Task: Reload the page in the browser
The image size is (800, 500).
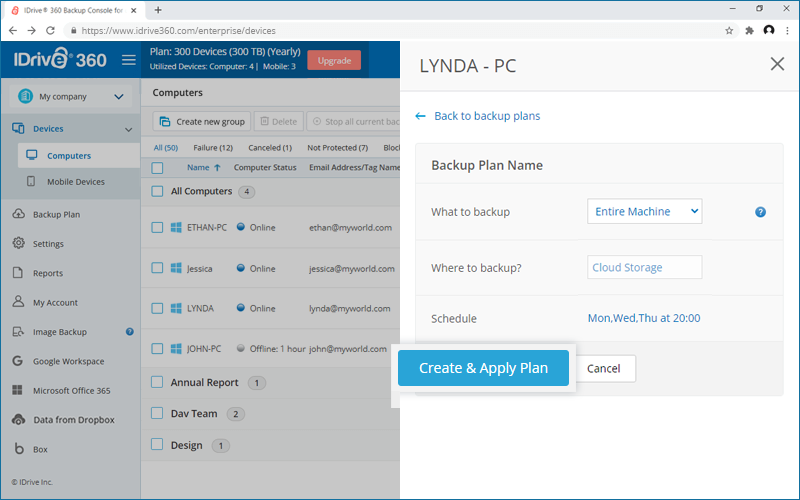Action: (50, 31)
